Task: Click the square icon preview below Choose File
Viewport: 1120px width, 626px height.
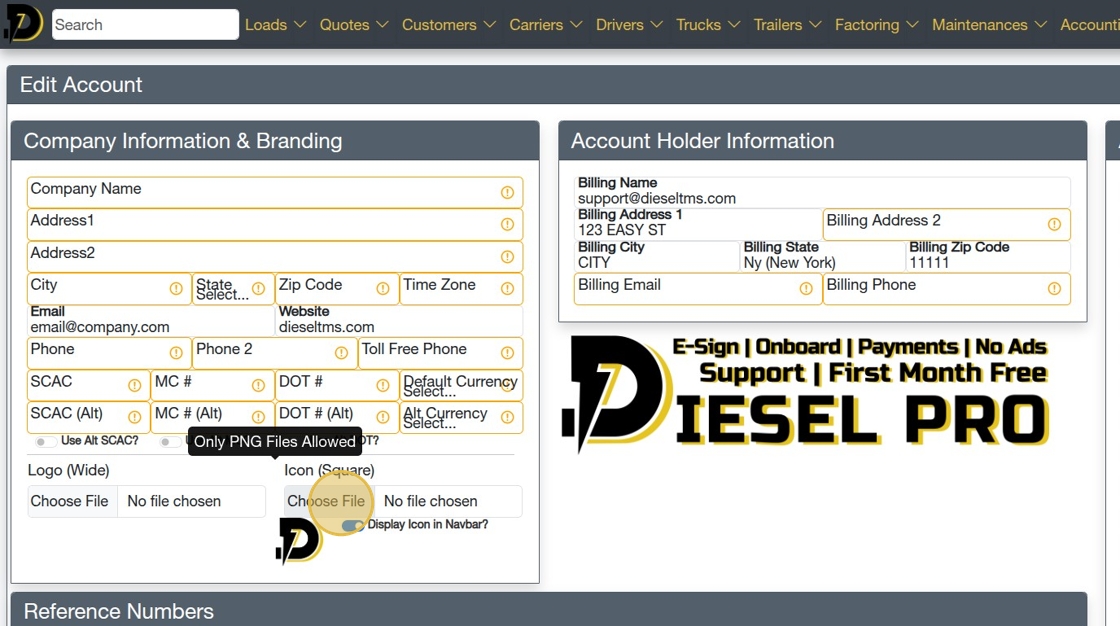Action: (x=299, y=541)
